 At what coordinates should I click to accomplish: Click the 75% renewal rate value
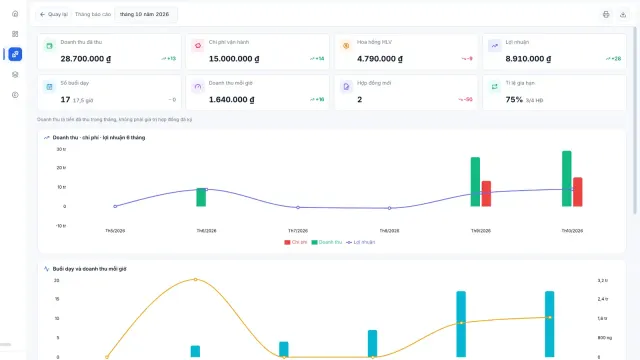514,100
